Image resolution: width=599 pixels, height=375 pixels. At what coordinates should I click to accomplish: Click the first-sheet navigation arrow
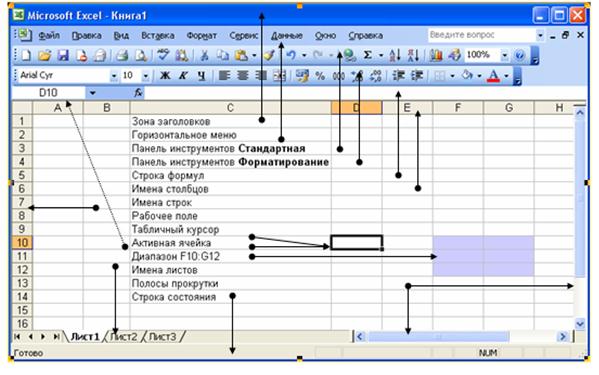point(17,336)
